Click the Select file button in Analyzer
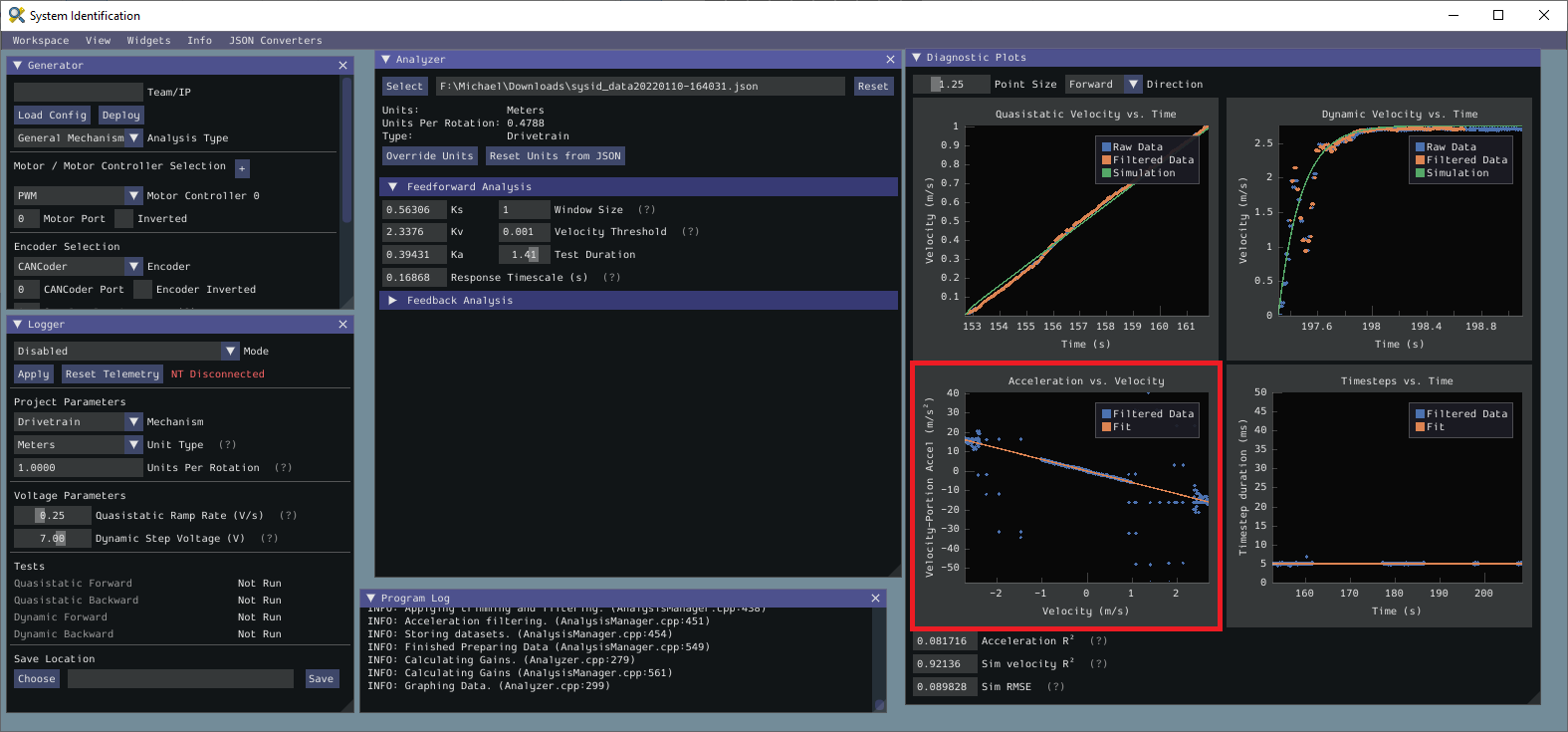The height and width of the screenshot is (732, 1568). point(404,87)
